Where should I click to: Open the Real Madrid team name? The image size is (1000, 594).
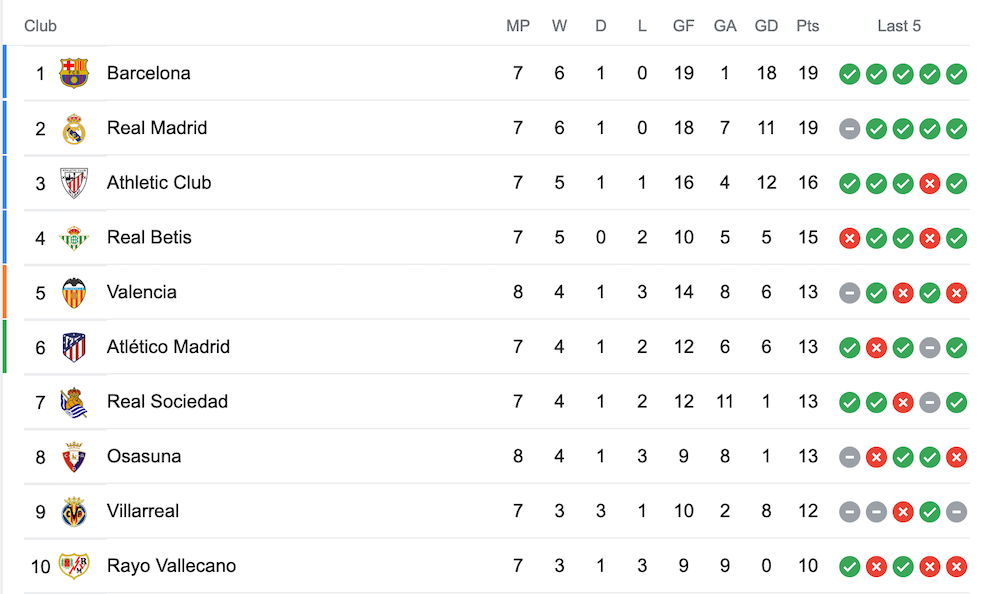click(x=157, y=128)
